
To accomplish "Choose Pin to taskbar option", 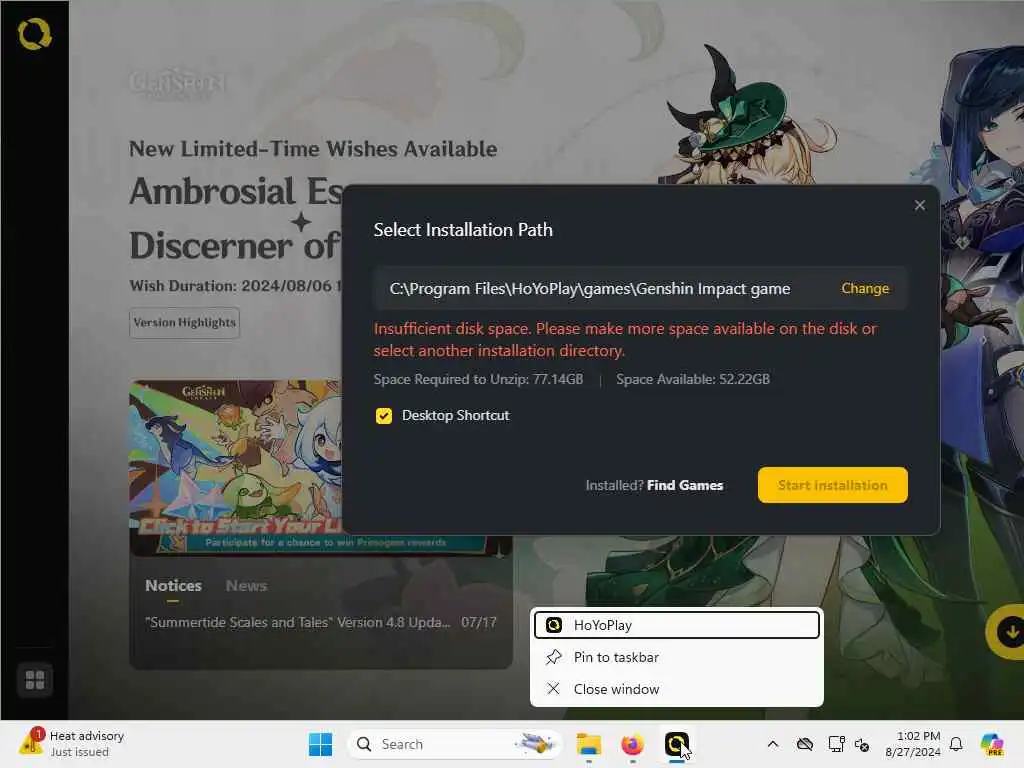I will click(677, 657).
